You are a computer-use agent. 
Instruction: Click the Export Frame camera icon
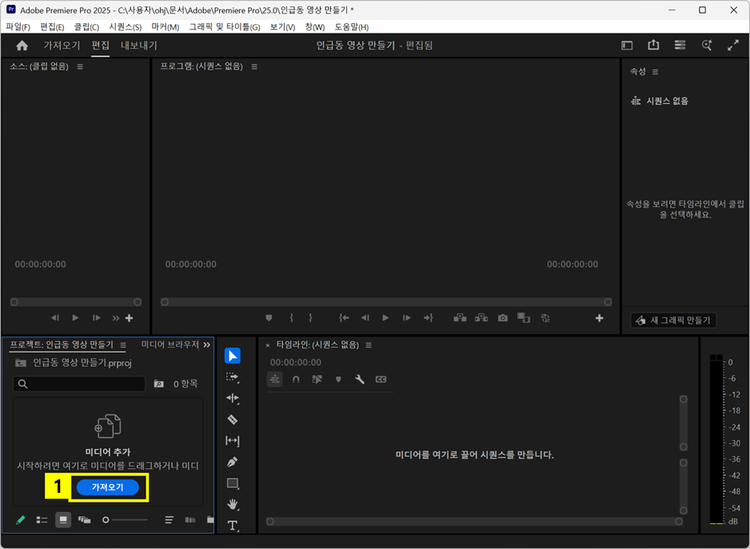tap(503, 318)
